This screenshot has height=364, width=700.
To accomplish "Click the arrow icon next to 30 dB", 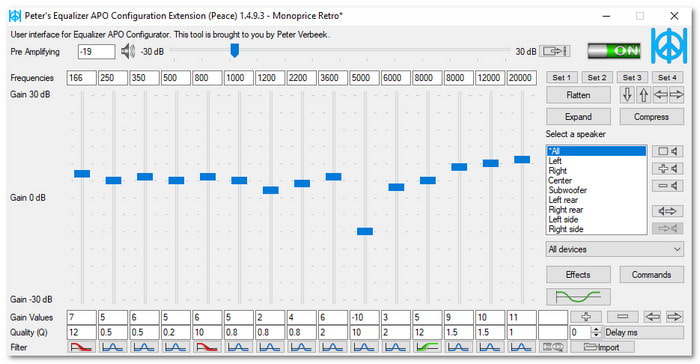I will 554,51.
